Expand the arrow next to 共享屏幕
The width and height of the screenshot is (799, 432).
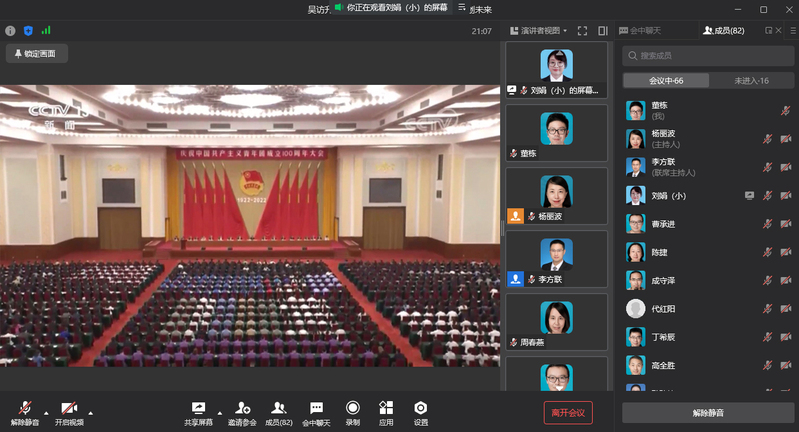220,410
